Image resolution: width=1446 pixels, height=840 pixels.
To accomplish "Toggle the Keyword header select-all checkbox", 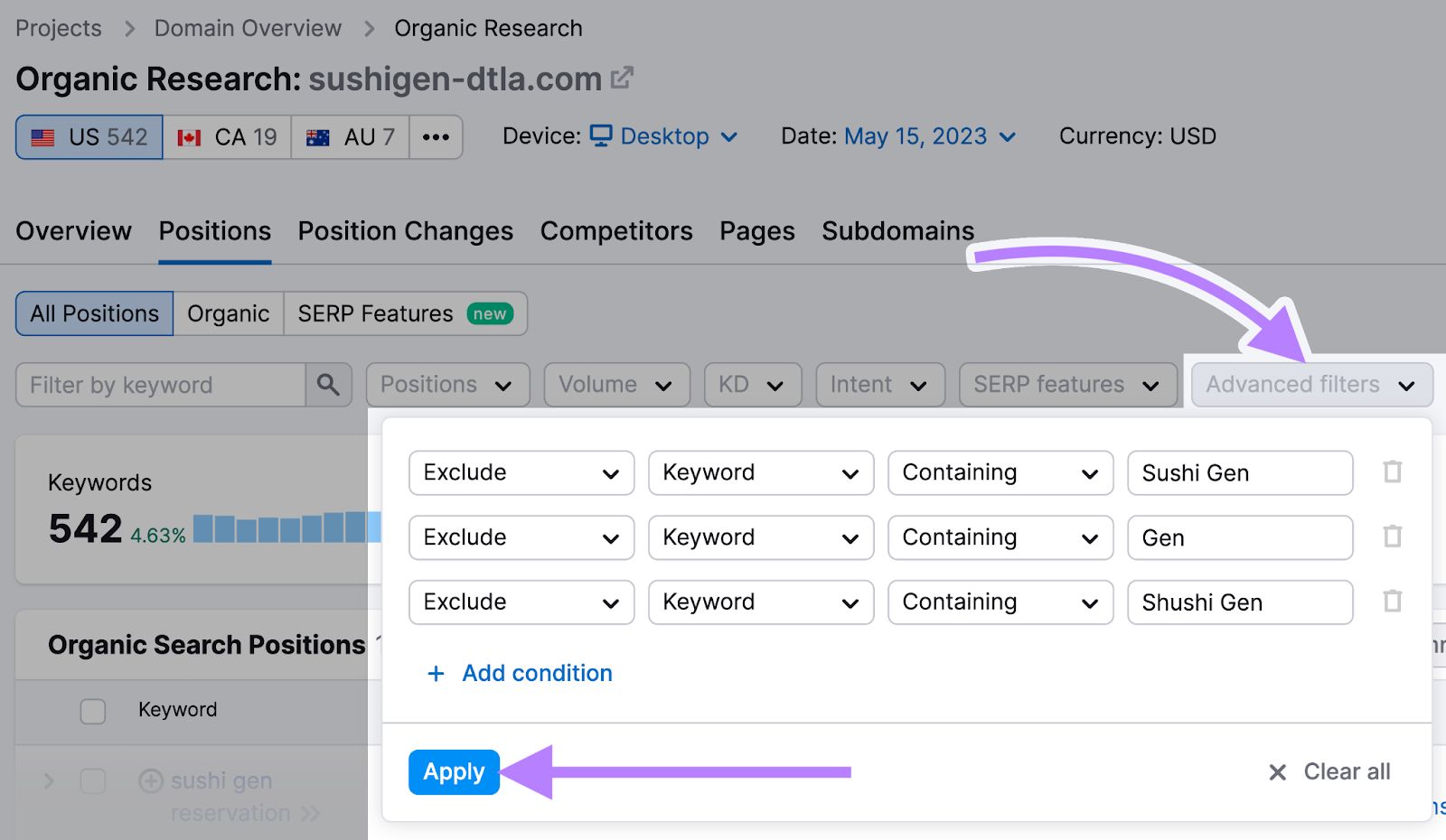I will click(x=93, y=711).
